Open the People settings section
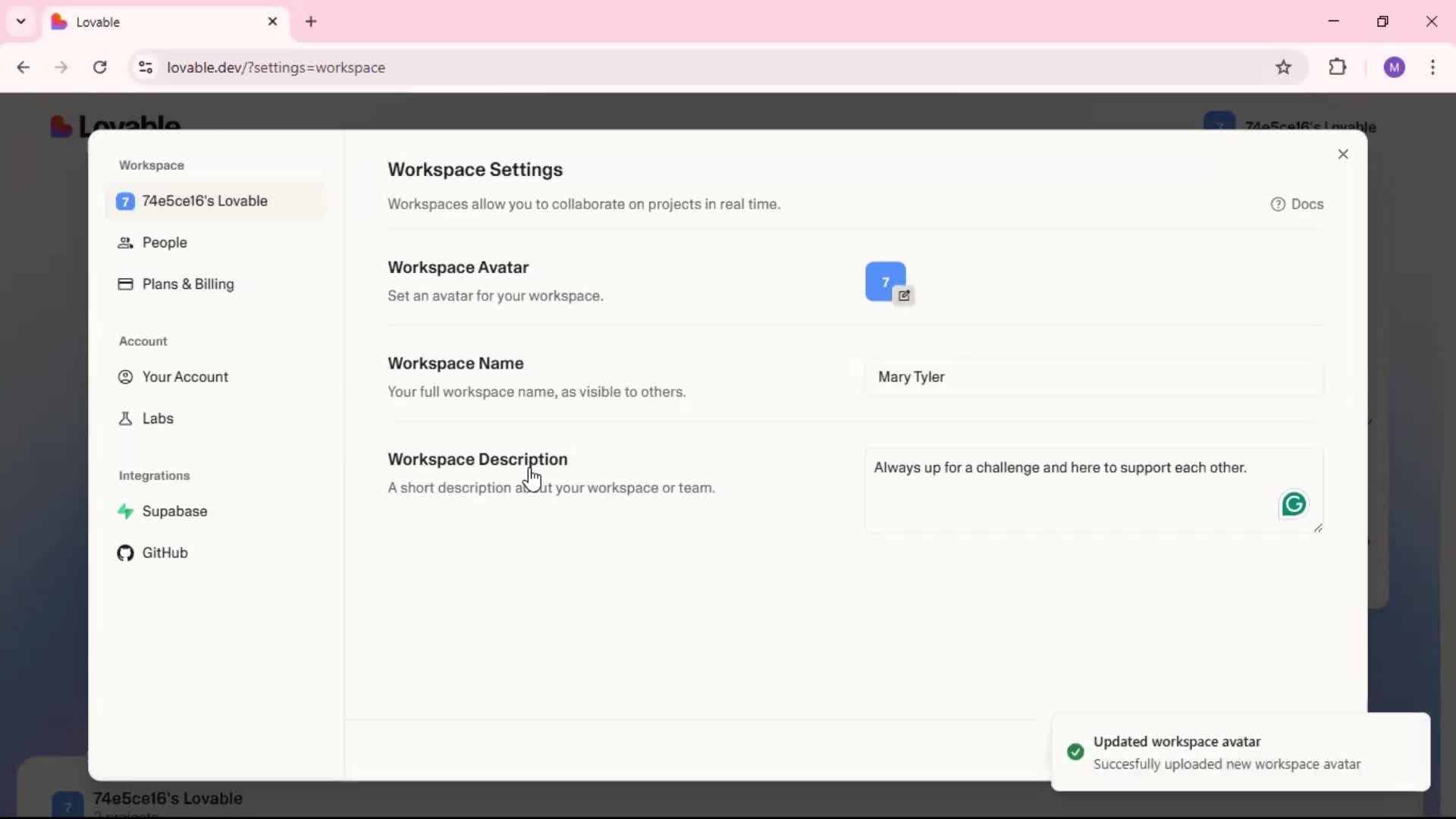Viewport: 1456px width, 819px height. tap(165, 243)
